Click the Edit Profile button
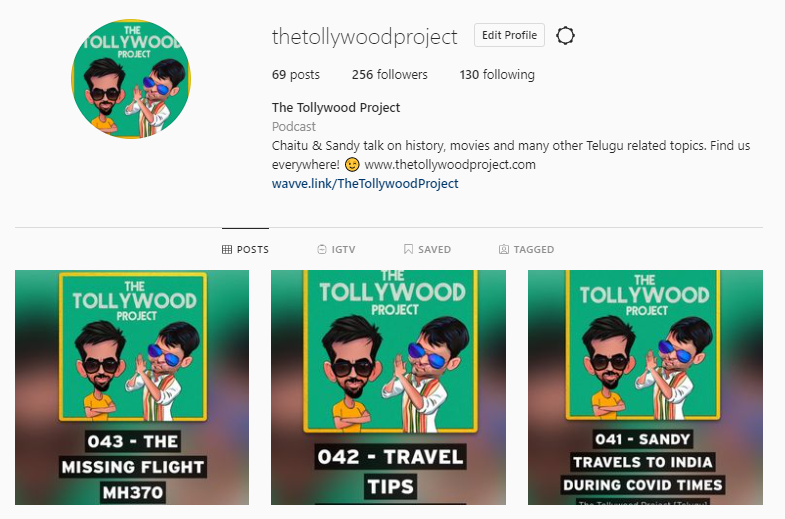785x519 pixels. [x=509, y=35]
